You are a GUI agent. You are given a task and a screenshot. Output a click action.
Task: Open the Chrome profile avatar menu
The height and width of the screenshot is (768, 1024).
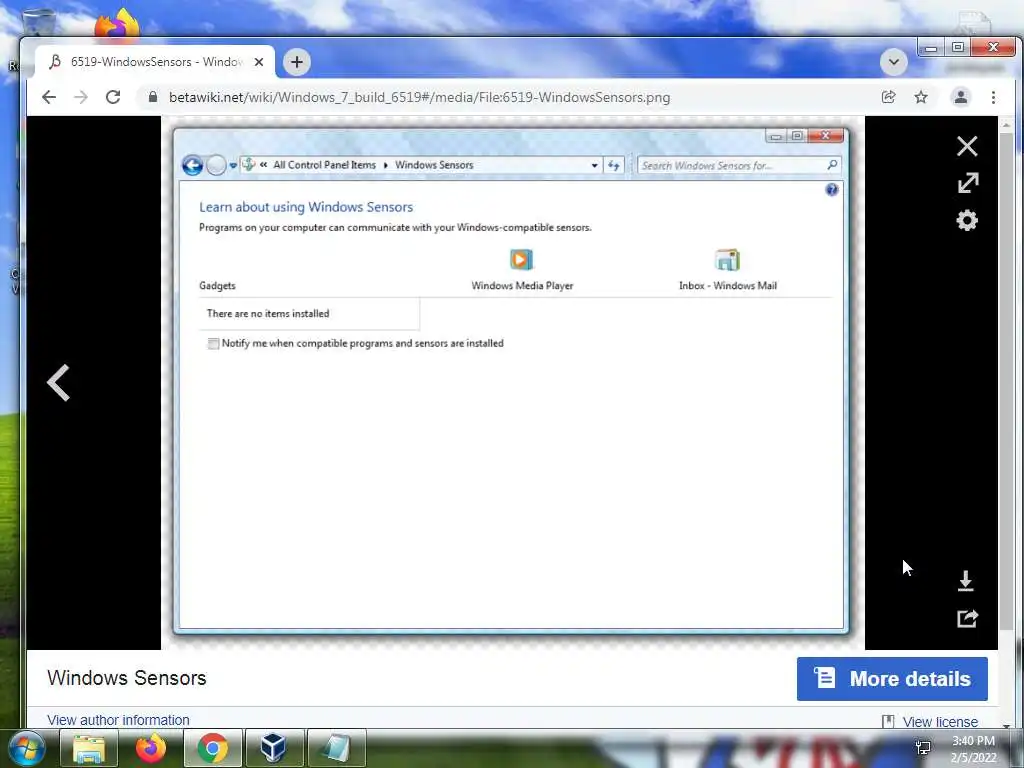[x=961, y=97]
